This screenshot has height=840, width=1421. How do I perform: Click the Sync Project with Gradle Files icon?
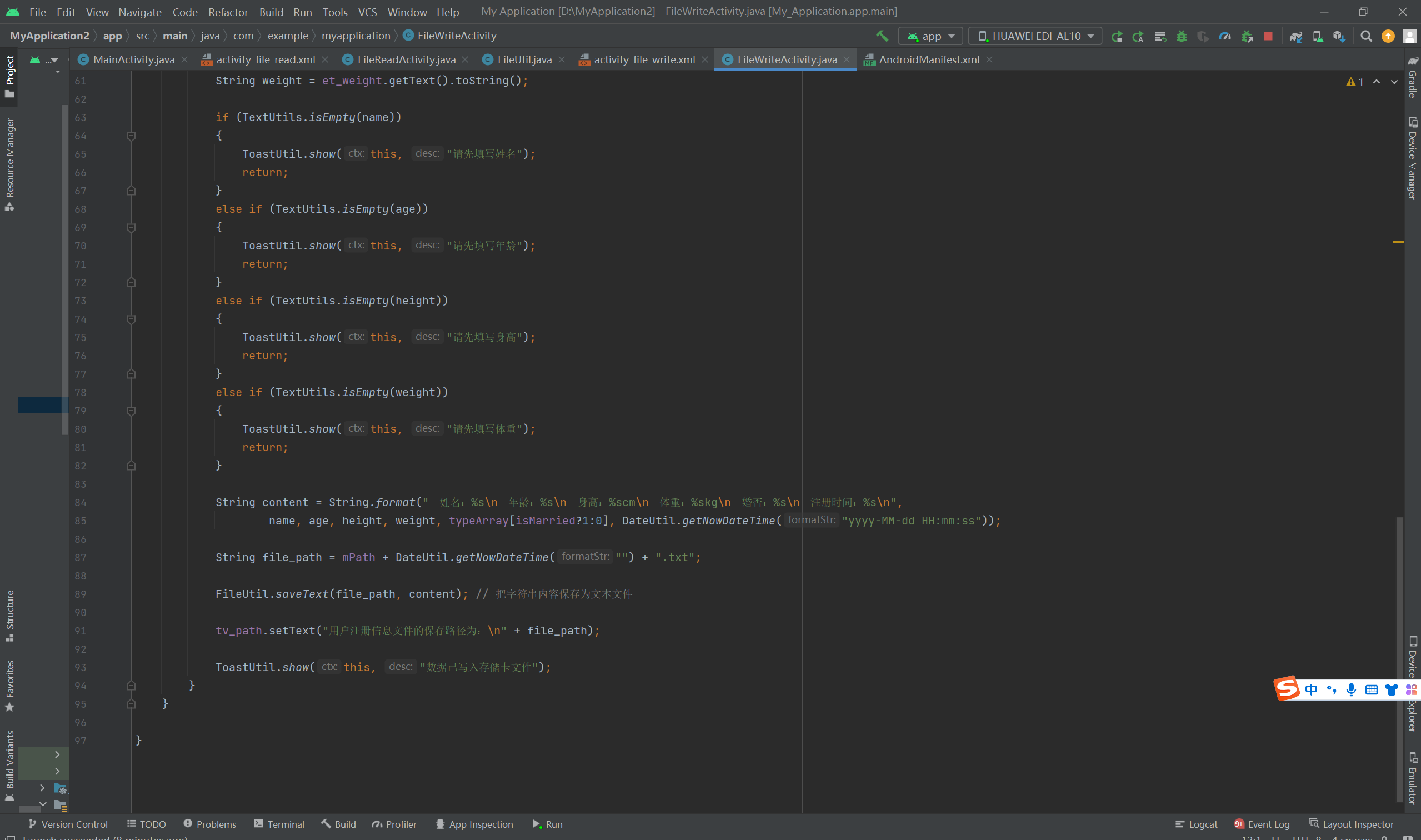pos(1295,36)
